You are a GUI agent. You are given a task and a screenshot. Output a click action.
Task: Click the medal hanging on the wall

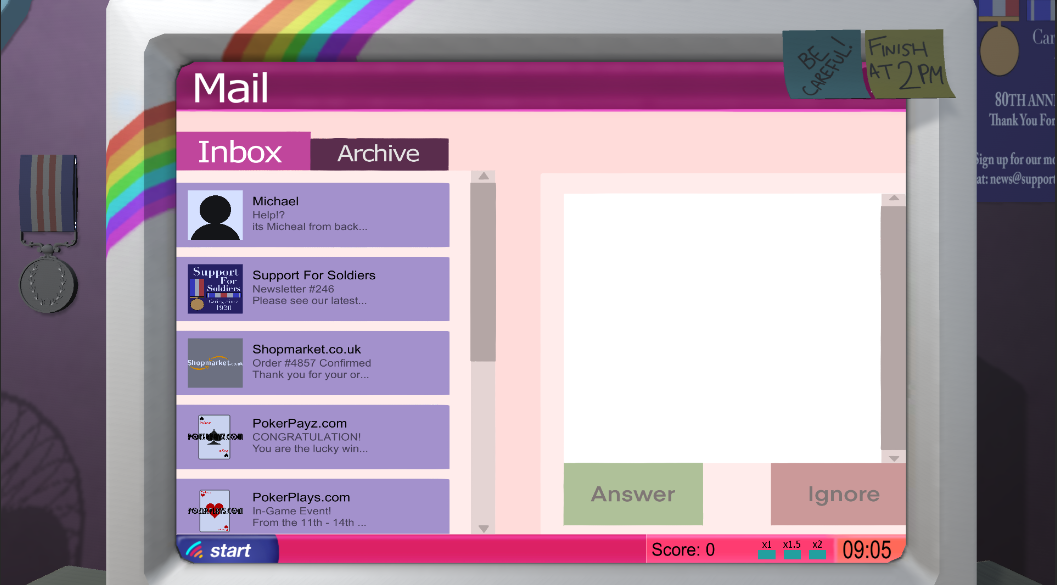48,233
